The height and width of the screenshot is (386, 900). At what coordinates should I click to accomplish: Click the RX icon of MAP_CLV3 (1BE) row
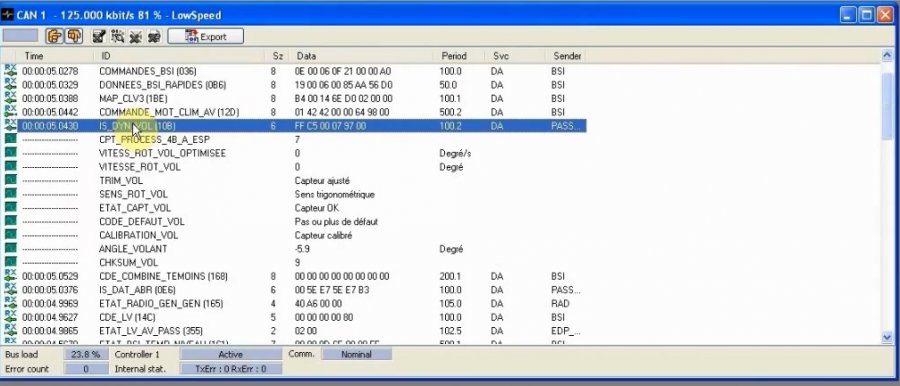pos(10,98)
